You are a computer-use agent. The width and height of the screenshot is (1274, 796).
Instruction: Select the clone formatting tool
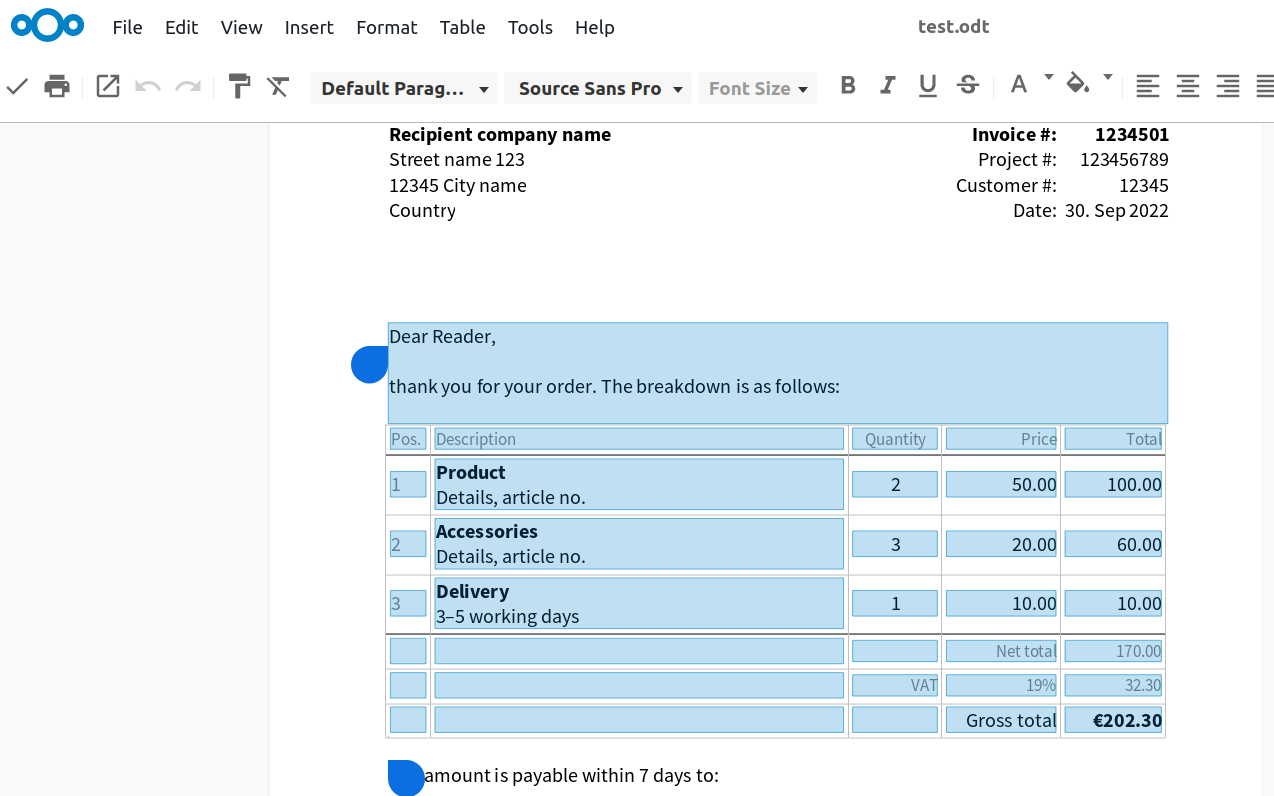(238, 87)
